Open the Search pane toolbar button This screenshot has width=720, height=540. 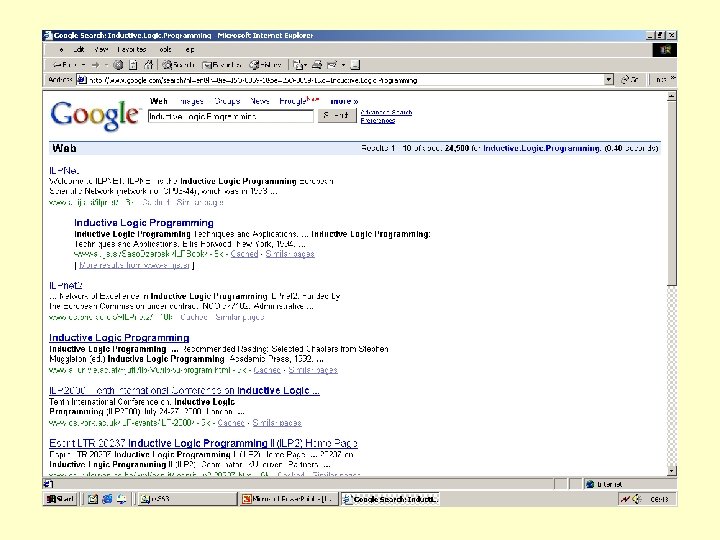tap(179, 65)
